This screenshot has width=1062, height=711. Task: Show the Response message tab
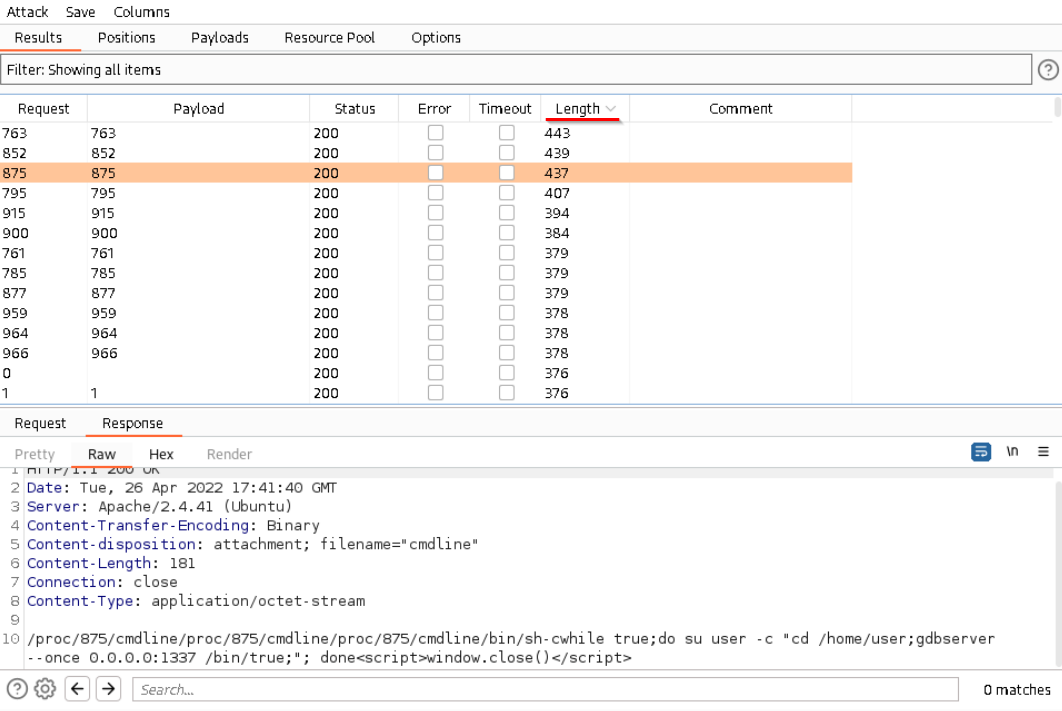point(133,424)
